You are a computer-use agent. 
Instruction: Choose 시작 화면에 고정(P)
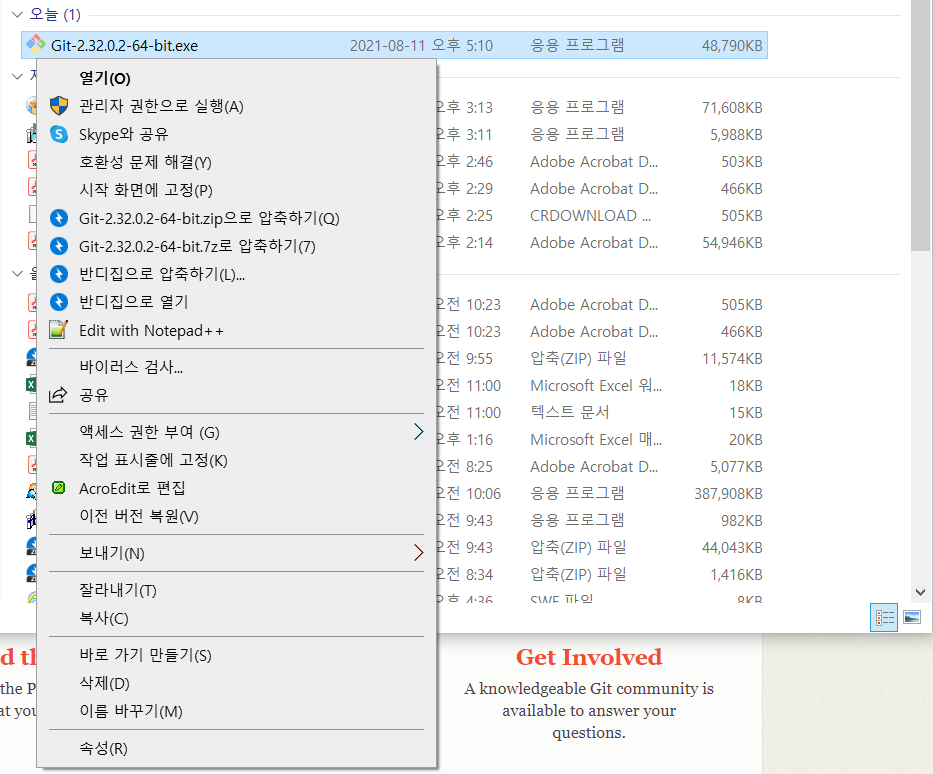(x=236, y=190)
